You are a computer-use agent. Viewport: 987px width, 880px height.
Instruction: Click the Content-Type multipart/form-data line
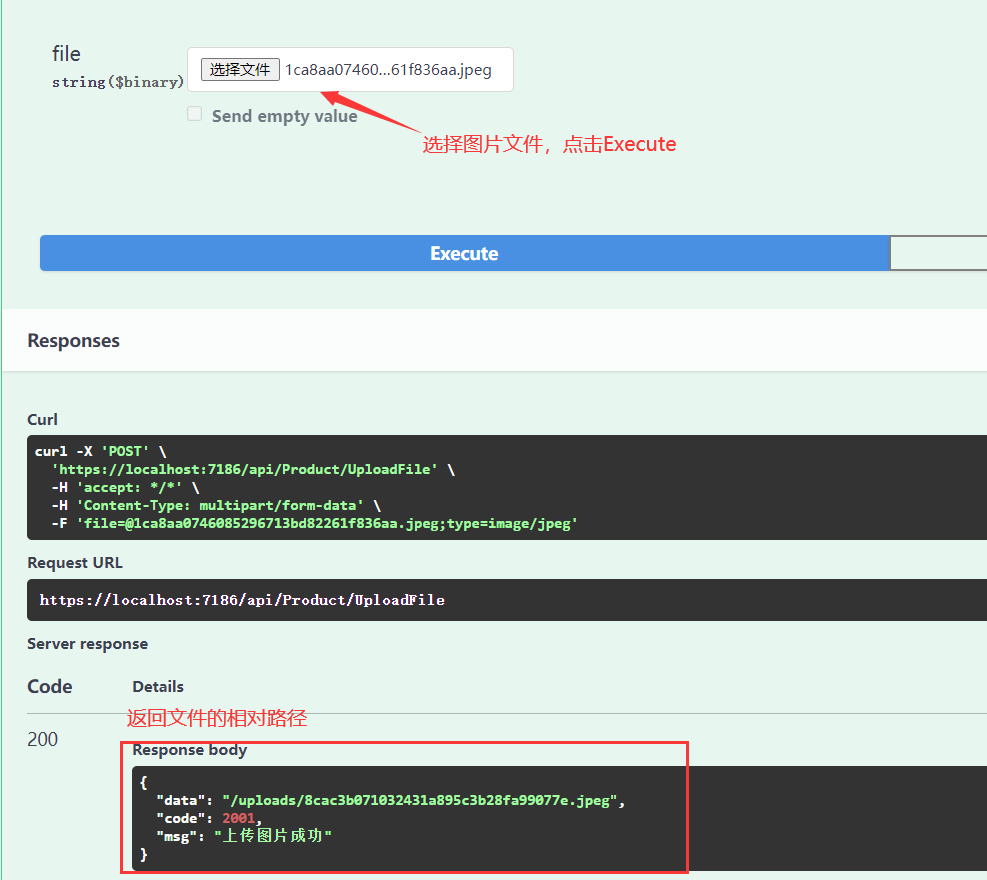[x=216, y=505]
